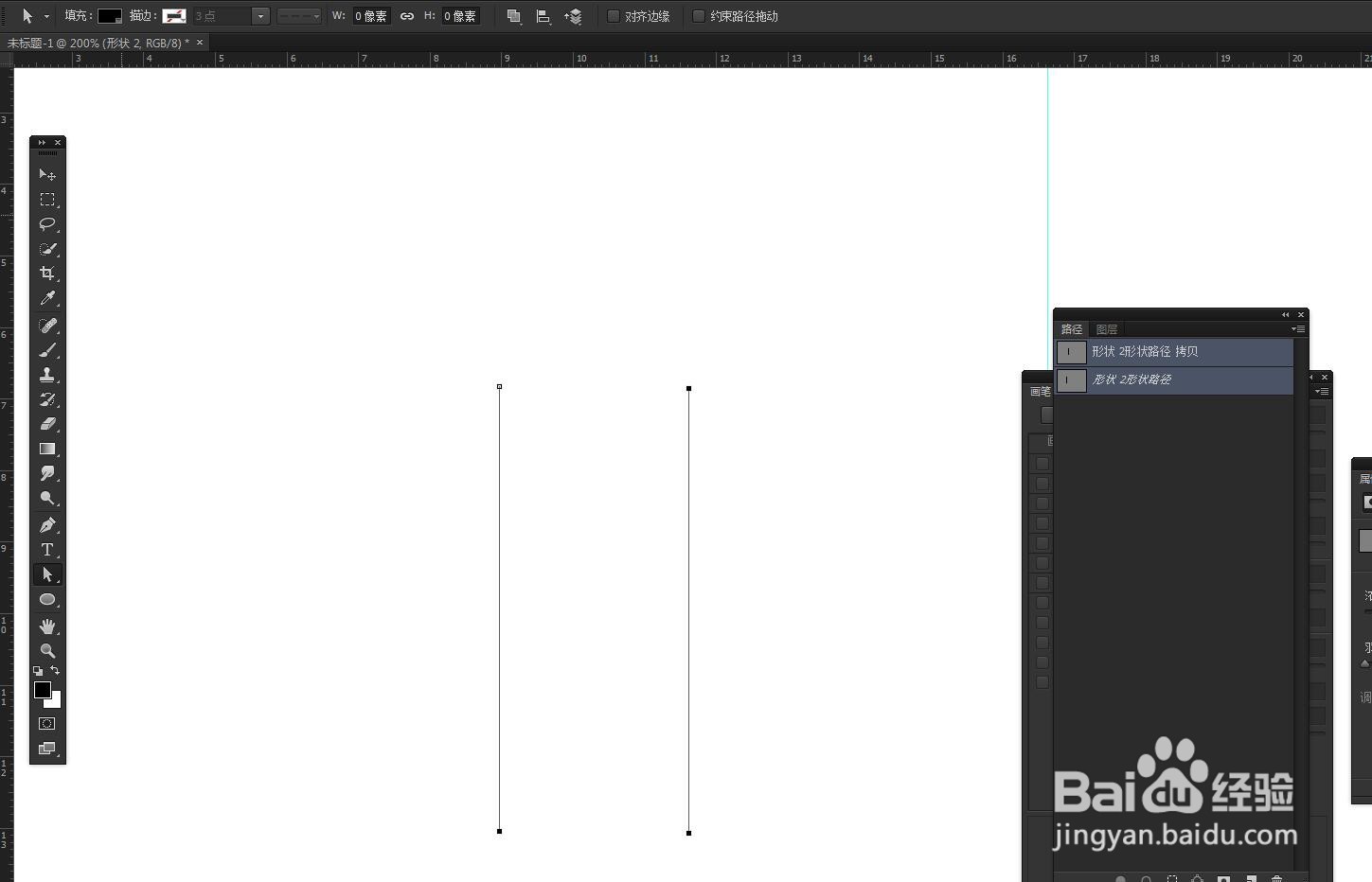Select the History Brush tool

[x=47, y=399]
